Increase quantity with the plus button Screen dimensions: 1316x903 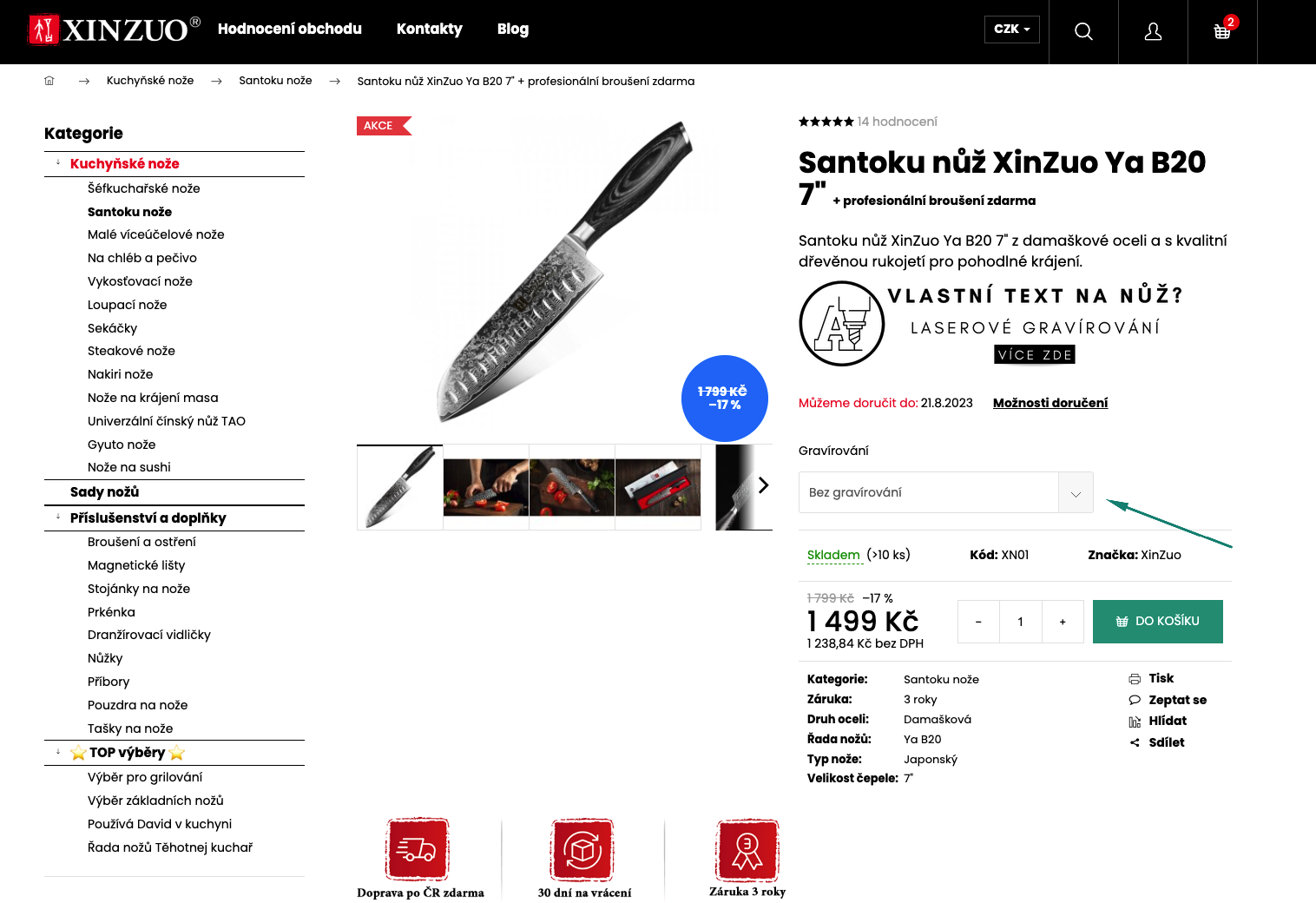pyautogui.click(x=1063, y=622)
